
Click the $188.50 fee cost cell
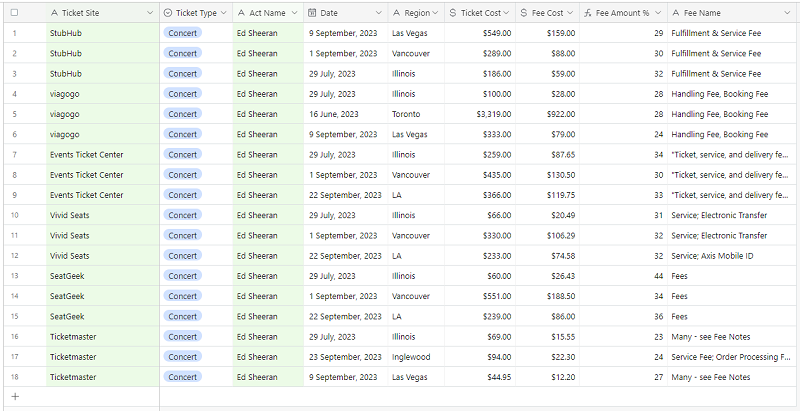pos(547,296)
